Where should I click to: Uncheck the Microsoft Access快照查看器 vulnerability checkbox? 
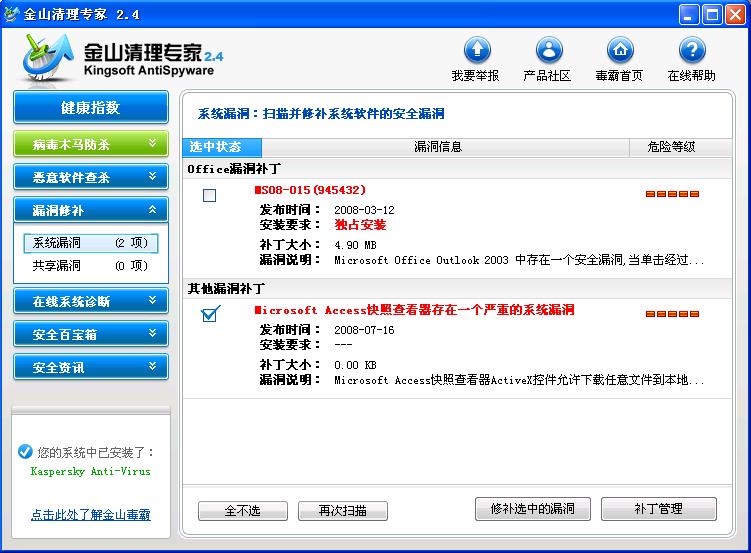pos(210,314)
